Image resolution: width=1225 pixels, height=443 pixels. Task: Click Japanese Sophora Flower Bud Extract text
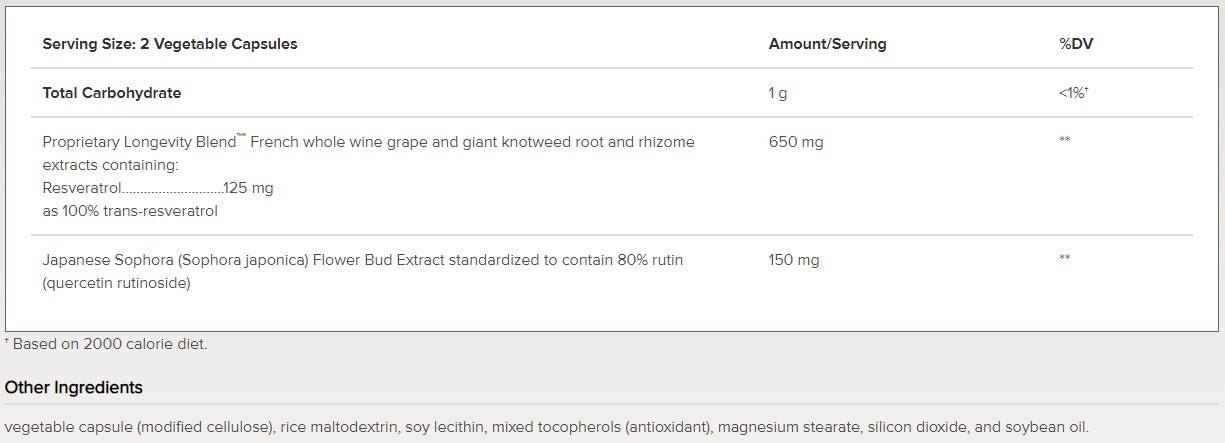tap(363, 260)
